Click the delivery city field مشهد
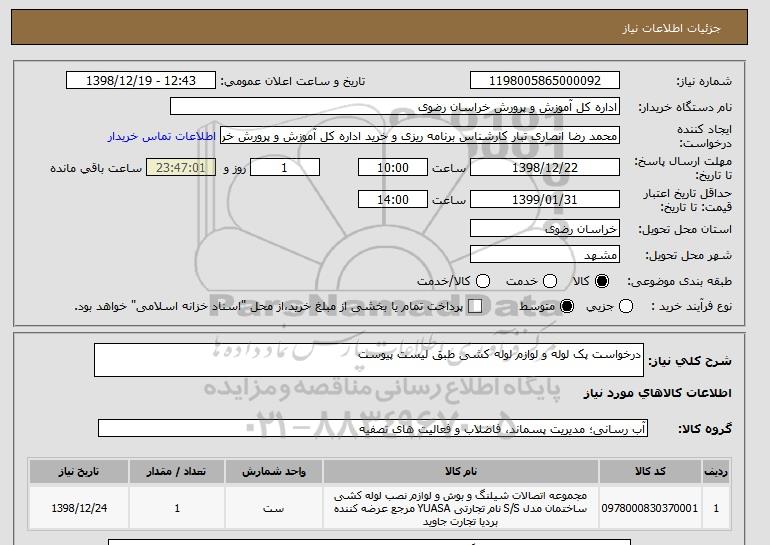This screenshot has width=770, height=545. [545, 255]
